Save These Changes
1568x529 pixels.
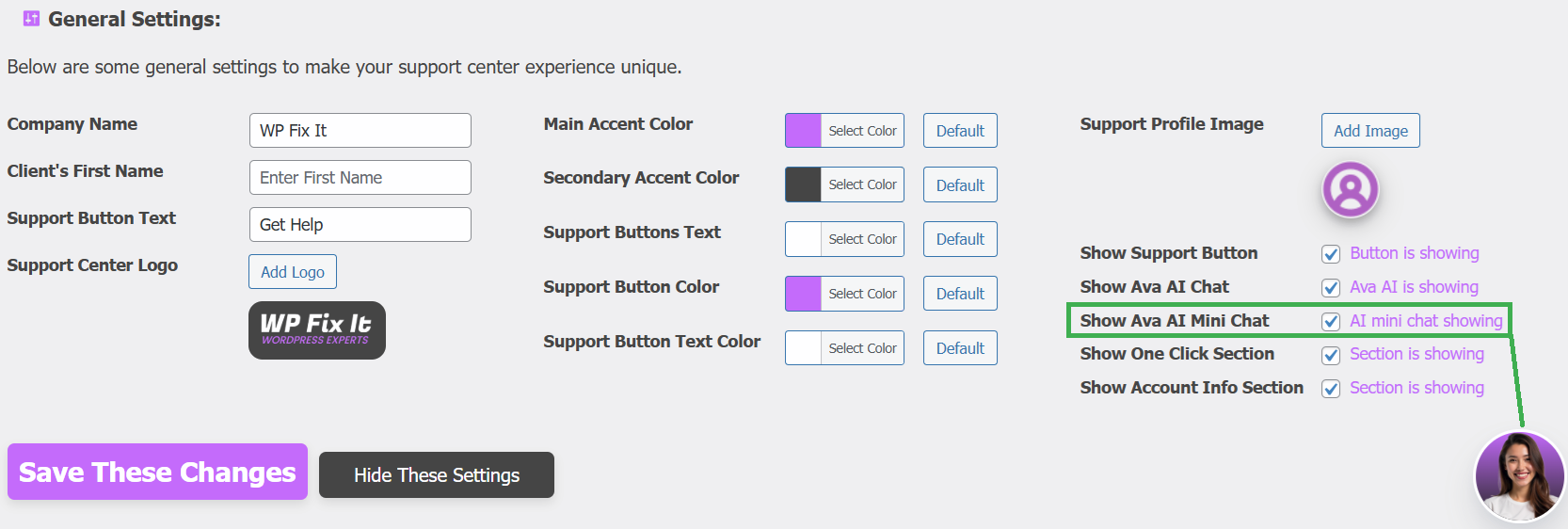[x=157, y=472]
